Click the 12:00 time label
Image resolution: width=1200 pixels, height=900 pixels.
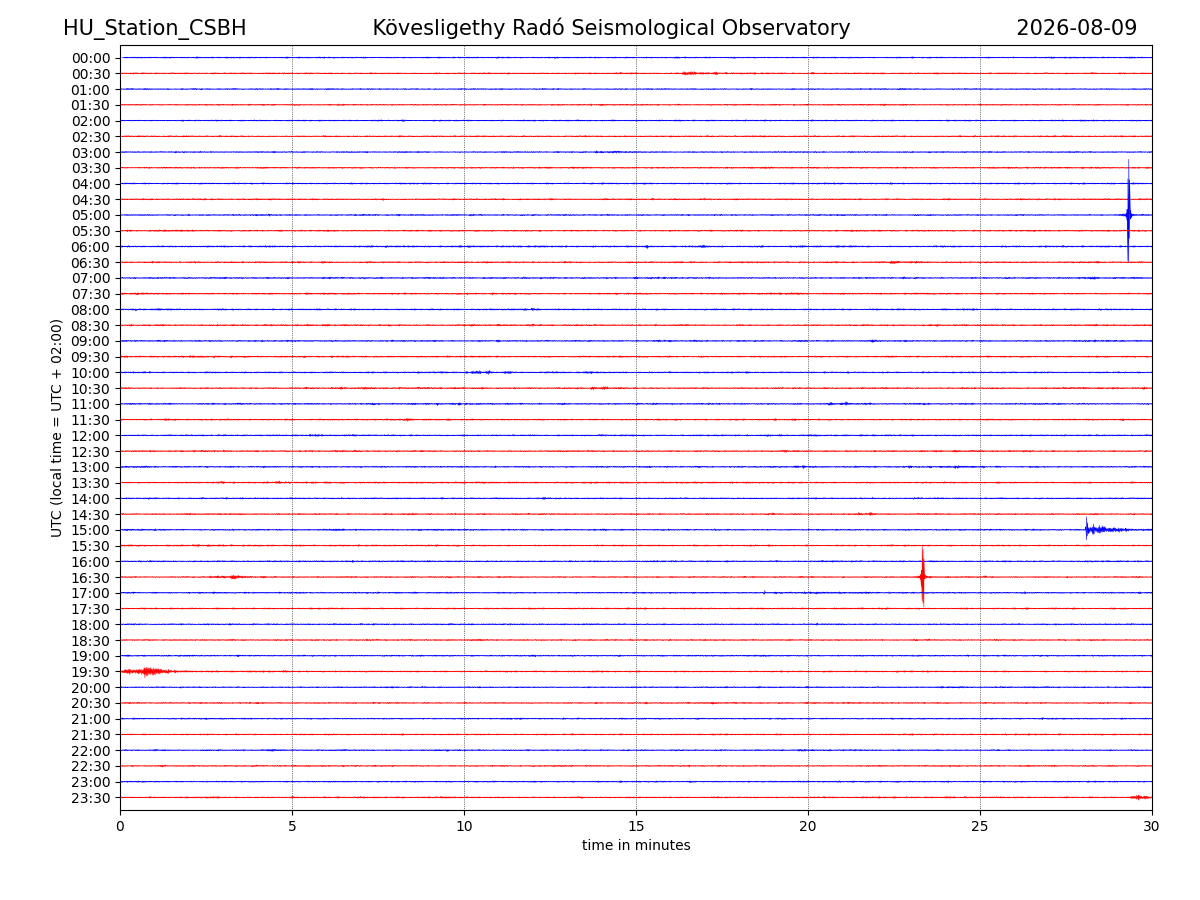pyautogui.click(x=91, y=436)
